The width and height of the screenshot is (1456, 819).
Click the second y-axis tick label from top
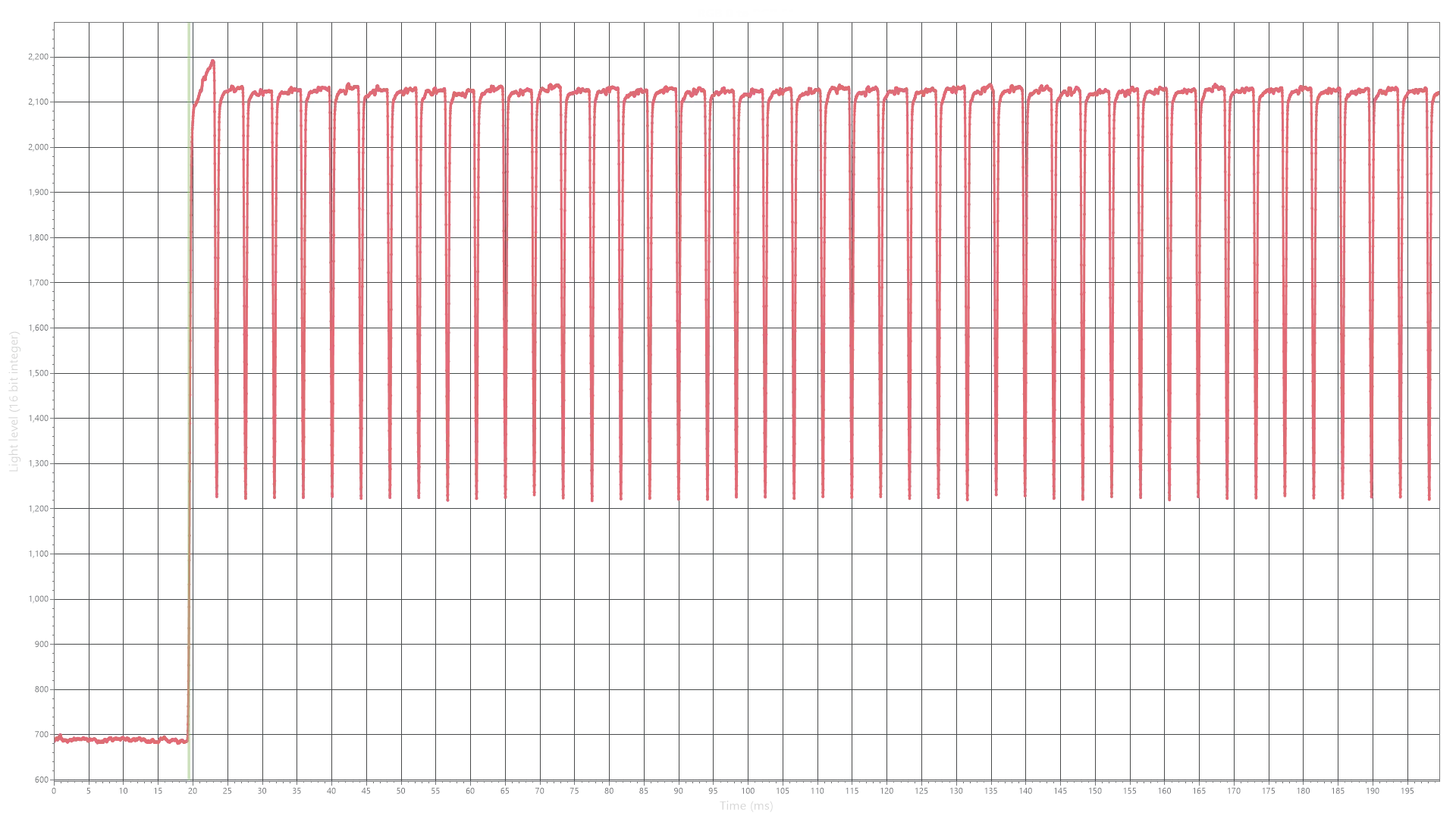coord(36,102)
